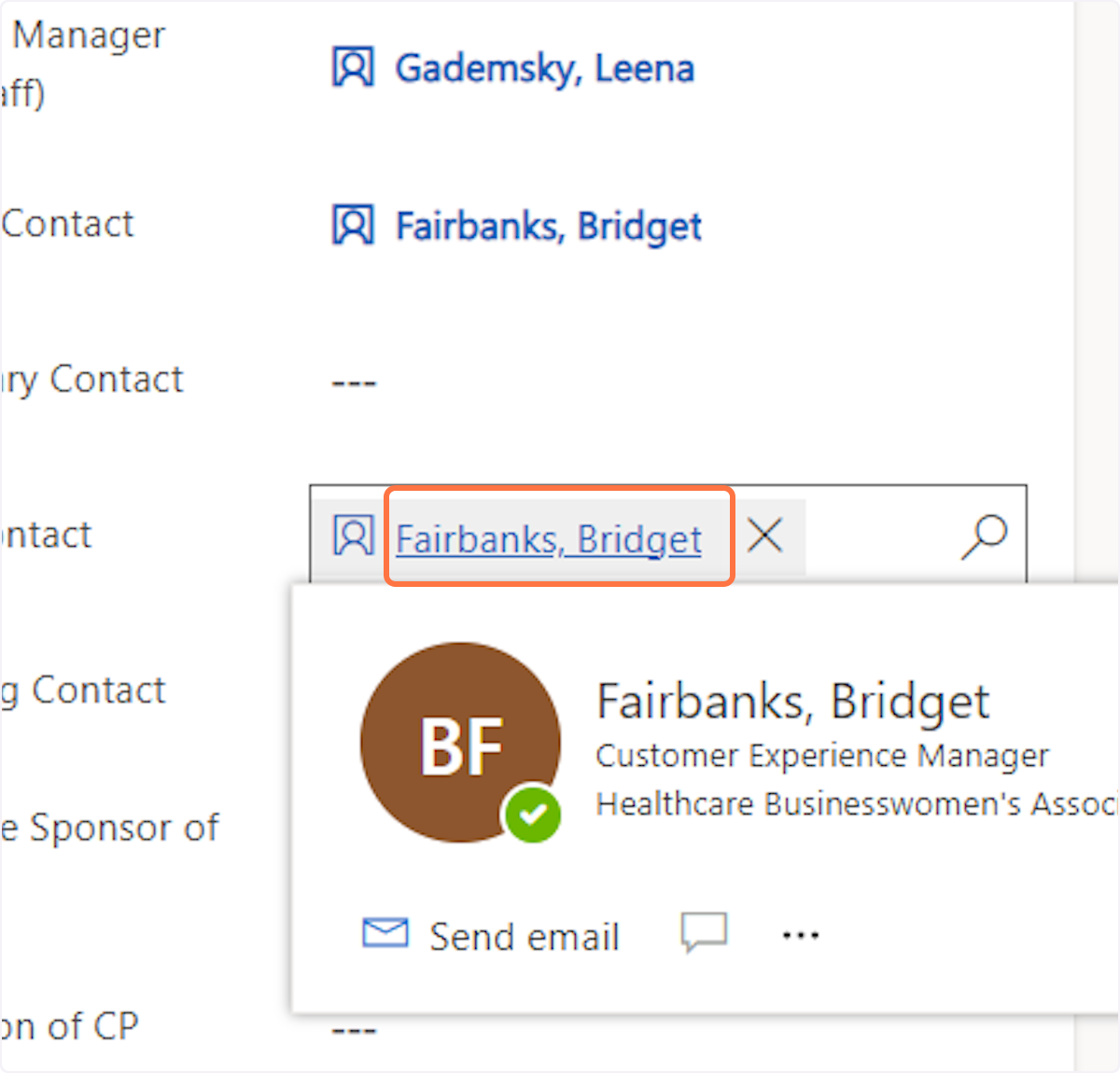Start chat using the speech bubble icon

coord(704,932)
